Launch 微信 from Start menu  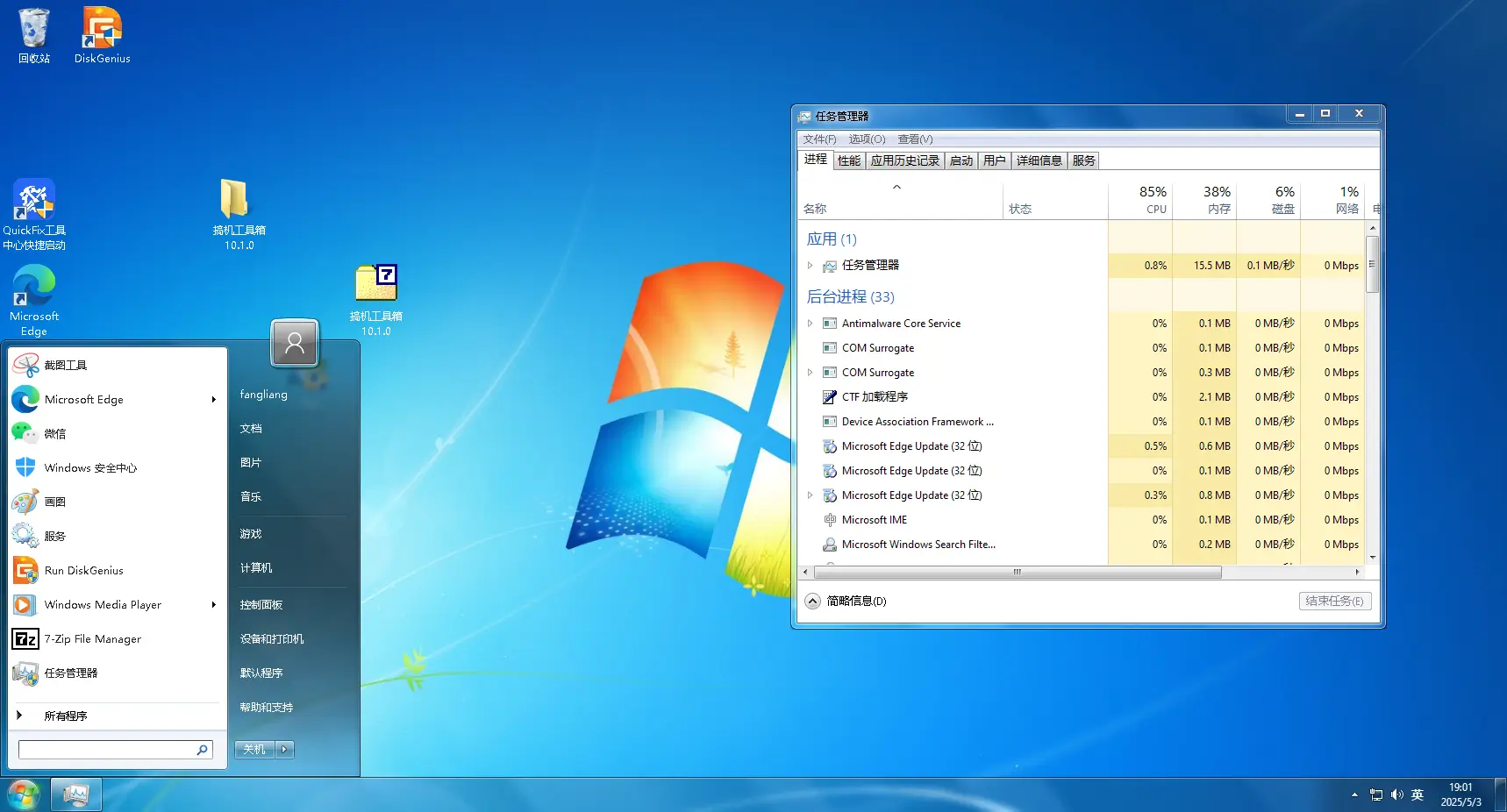point(117,433)
